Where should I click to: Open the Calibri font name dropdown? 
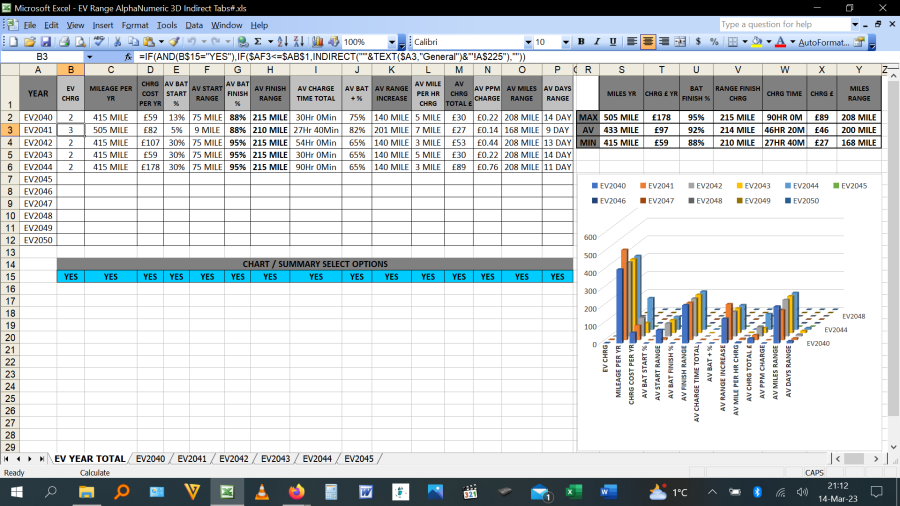(x=528, y=42)
